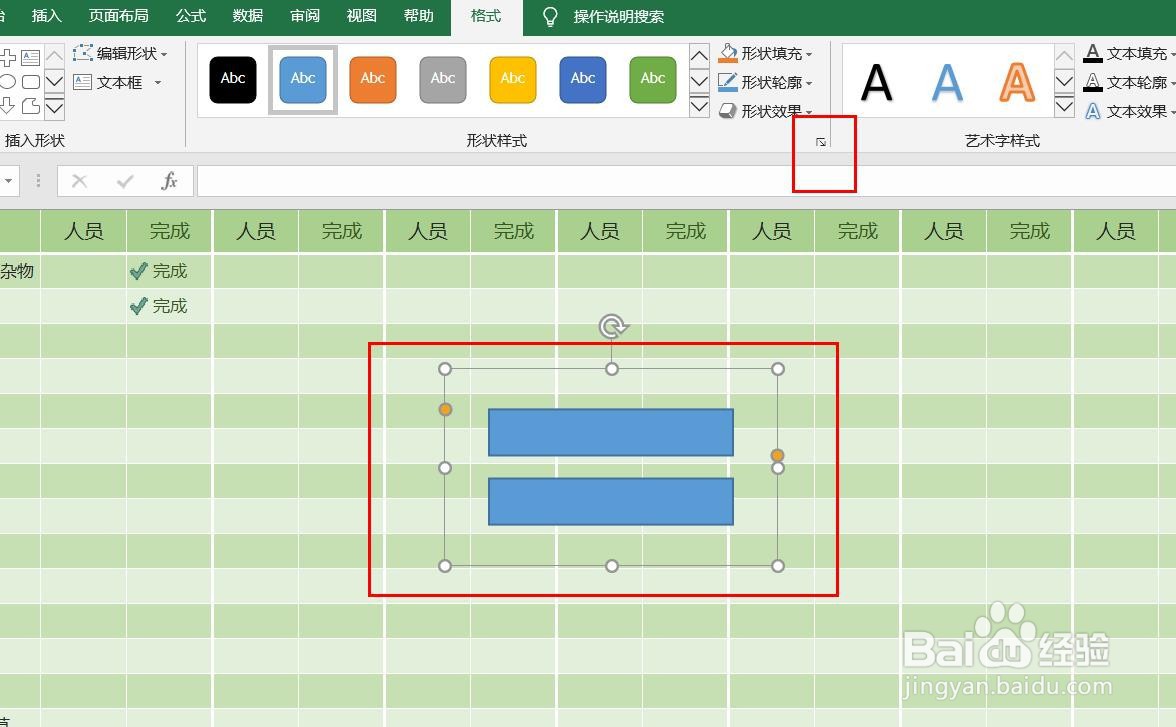Click the Tell Me search (操作说明搜索) field

(x=620, y=16)
